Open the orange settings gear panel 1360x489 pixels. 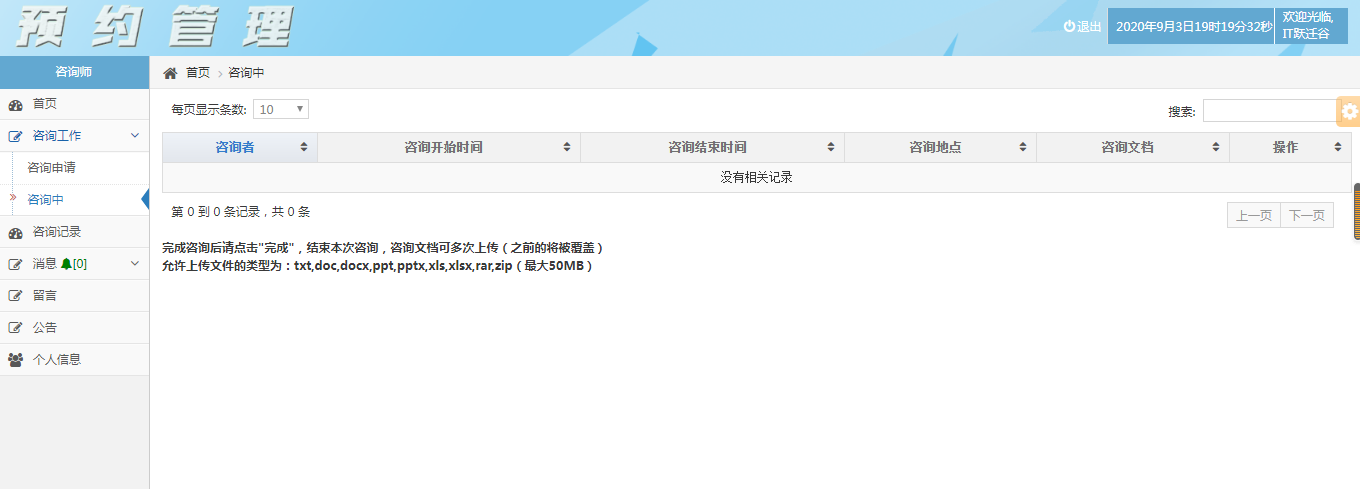click(1349, 111)
